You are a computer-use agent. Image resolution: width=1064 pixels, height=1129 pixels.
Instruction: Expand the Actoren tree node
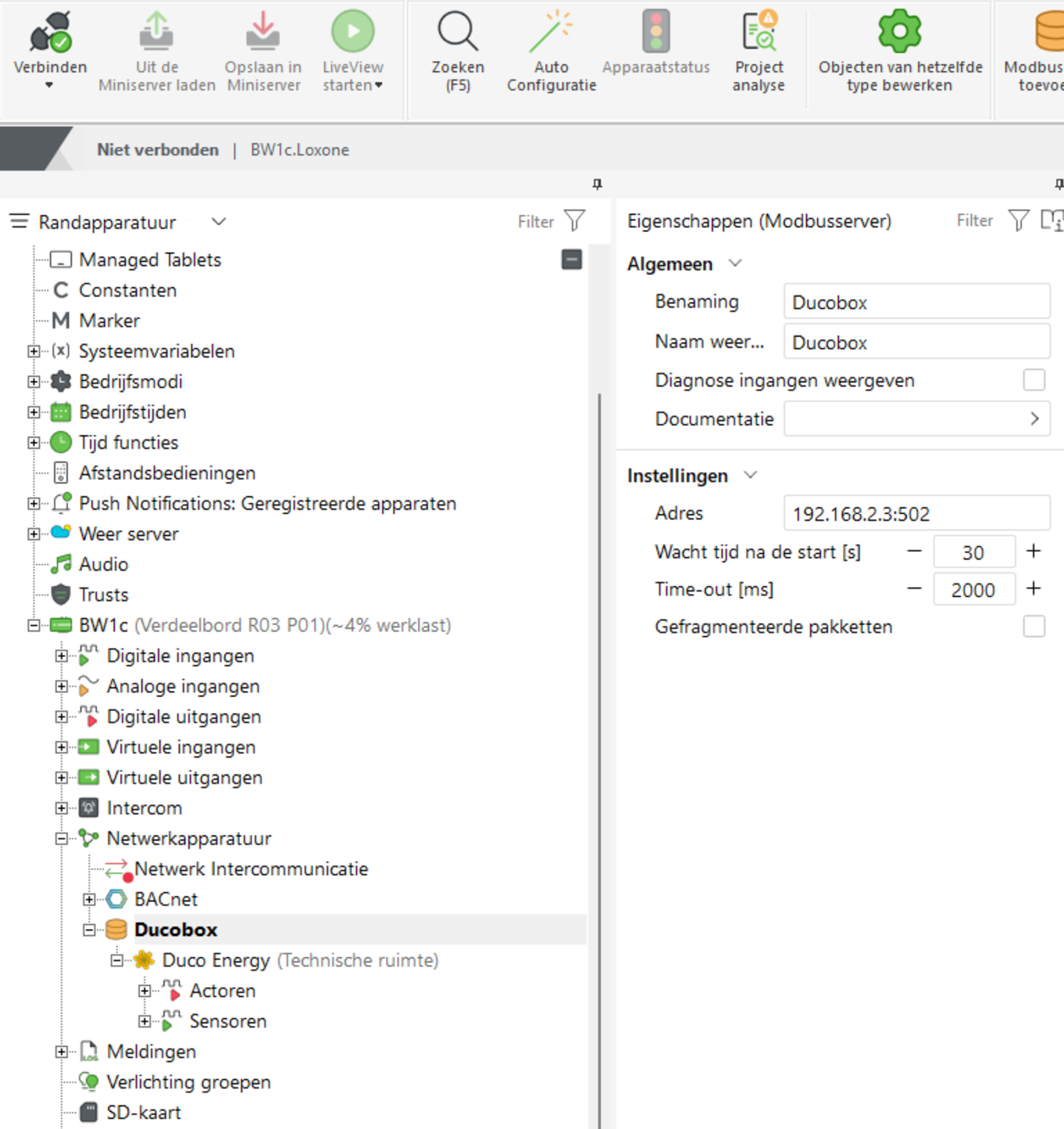click(x=144, y=991)
